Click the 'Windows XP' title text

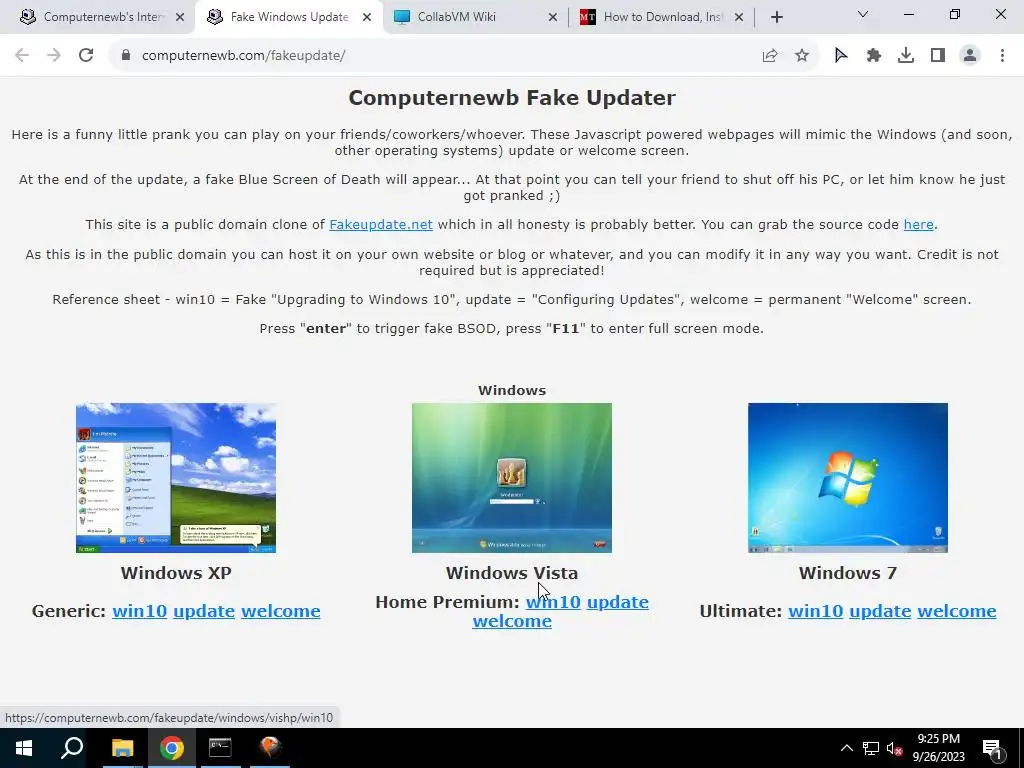(176, 573)
